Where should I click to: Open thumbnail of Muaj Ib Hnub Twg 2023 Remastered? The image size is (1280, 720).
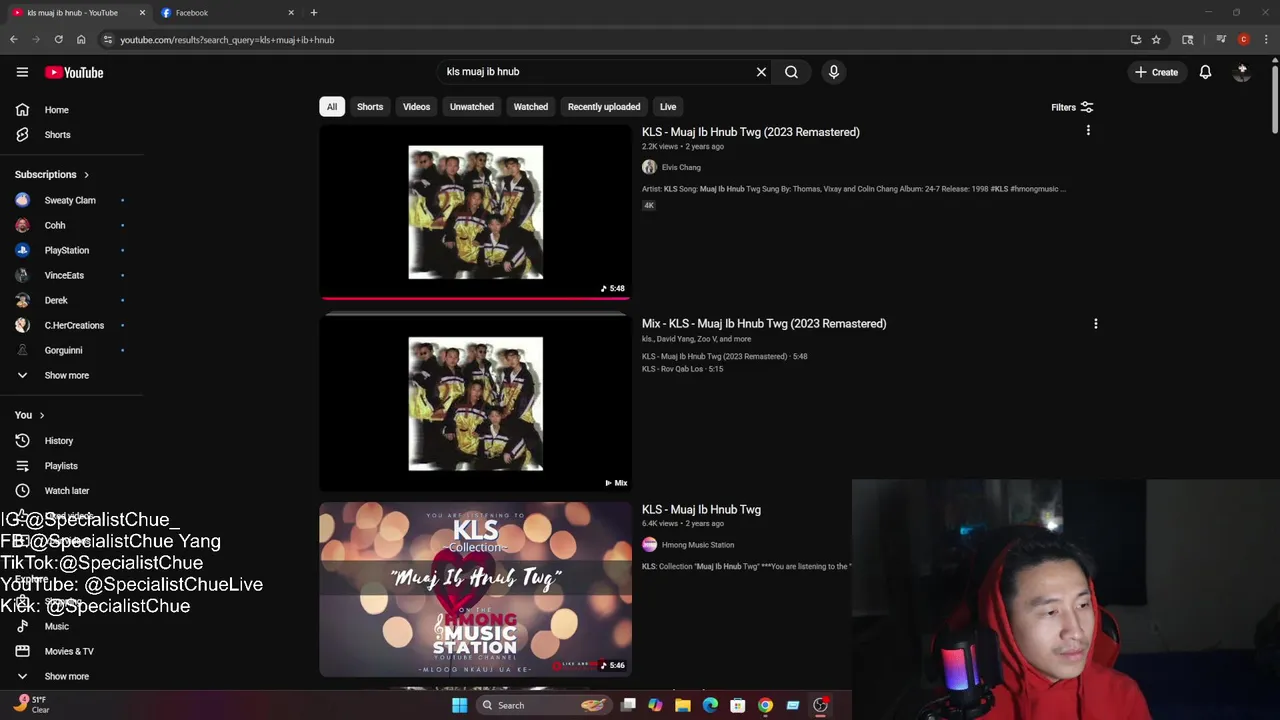coord(475,212)
